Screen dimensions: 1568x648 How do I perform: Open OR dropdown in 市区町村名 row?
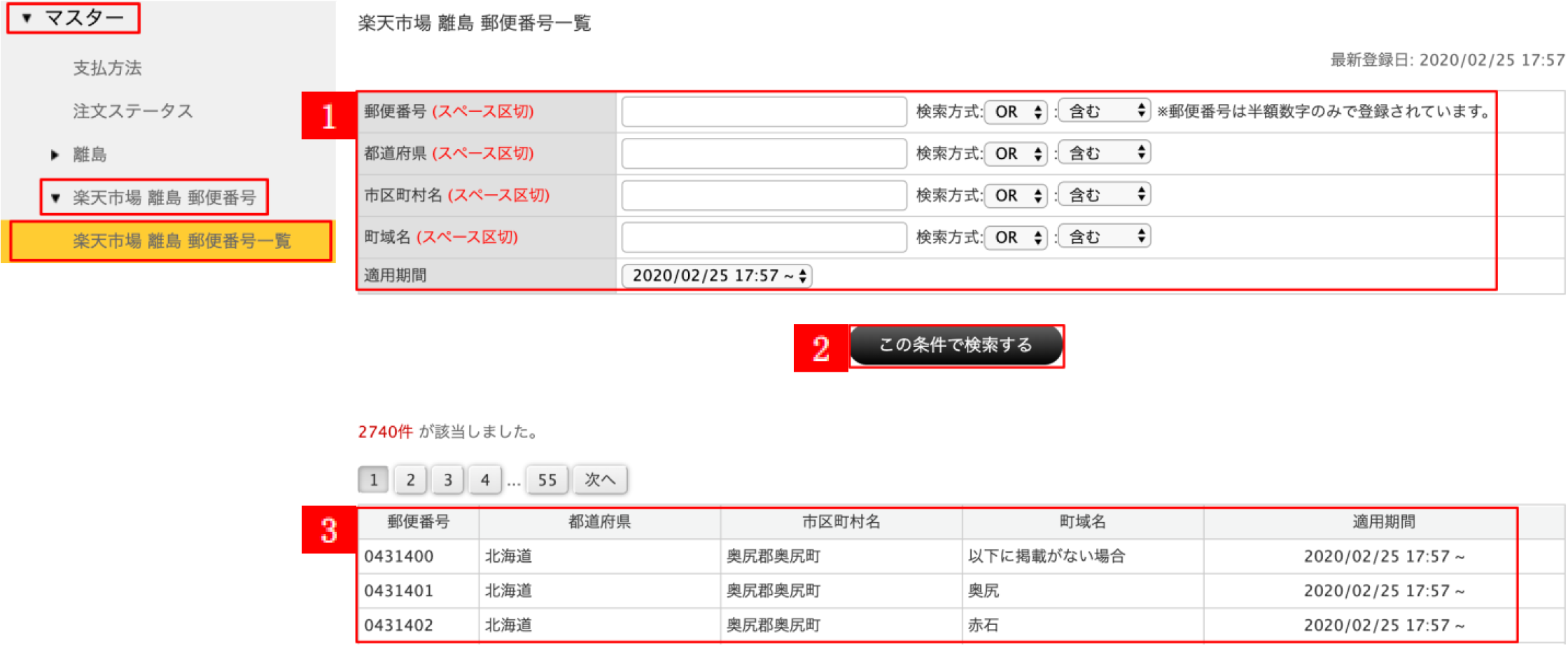pos(1016,195)
